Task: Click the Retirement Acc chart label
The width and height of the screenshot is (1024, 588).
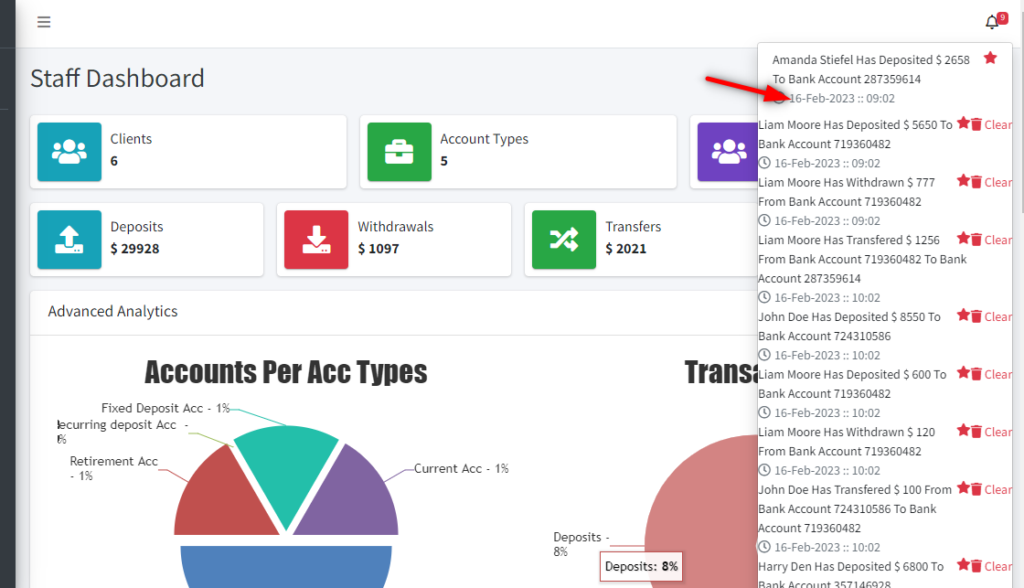Action: [x=114, y=468]
